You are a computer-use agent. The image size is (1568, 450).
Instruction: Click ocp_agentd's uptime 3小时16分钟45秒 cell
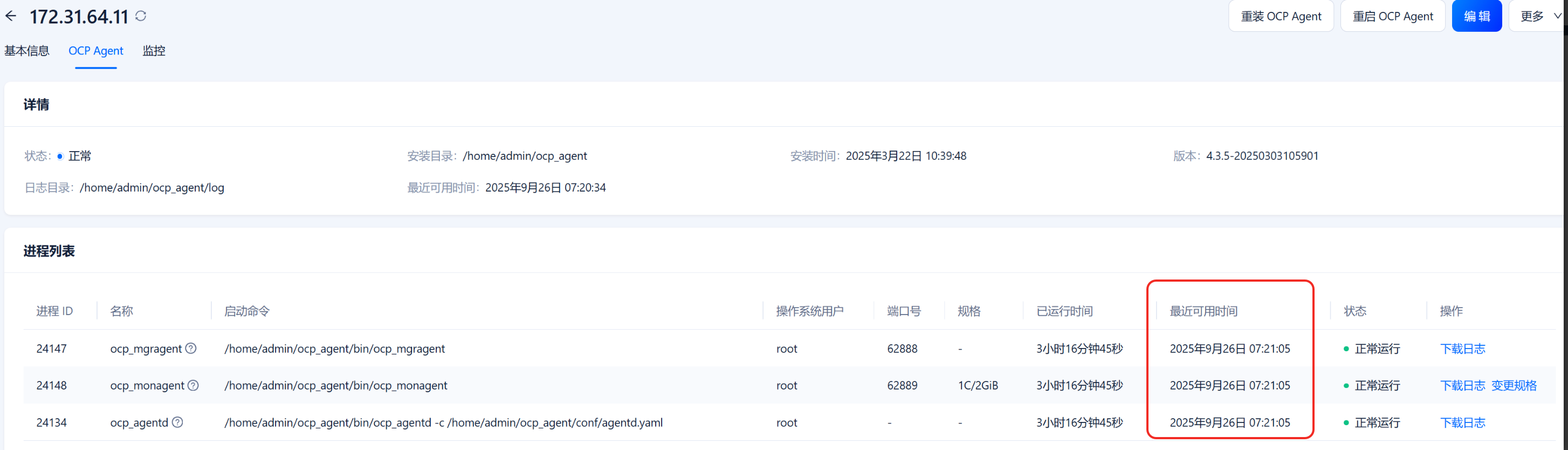click(1080, 422)
